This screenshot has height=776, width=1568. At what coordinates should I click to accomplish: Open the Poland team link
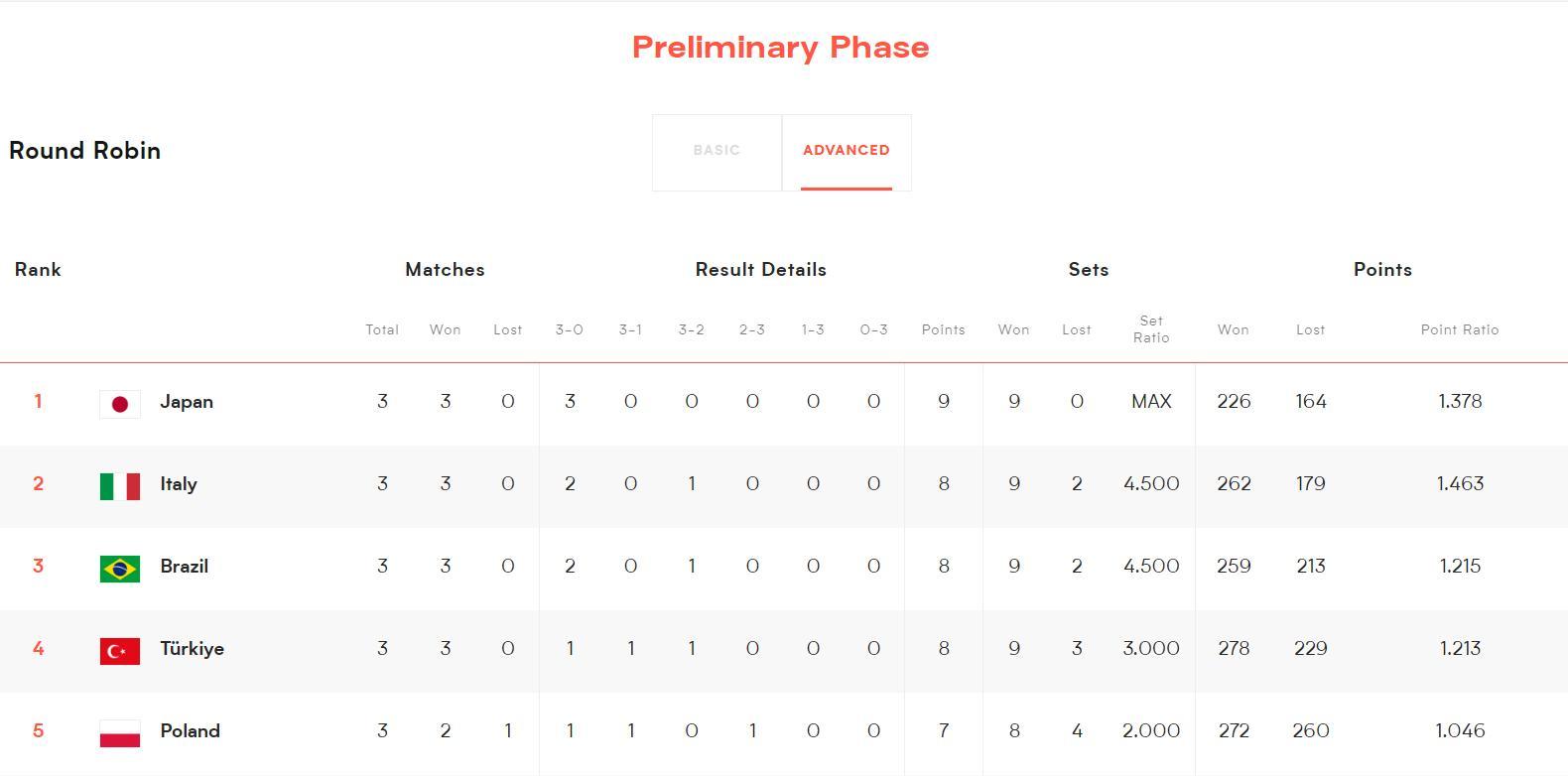191,731
